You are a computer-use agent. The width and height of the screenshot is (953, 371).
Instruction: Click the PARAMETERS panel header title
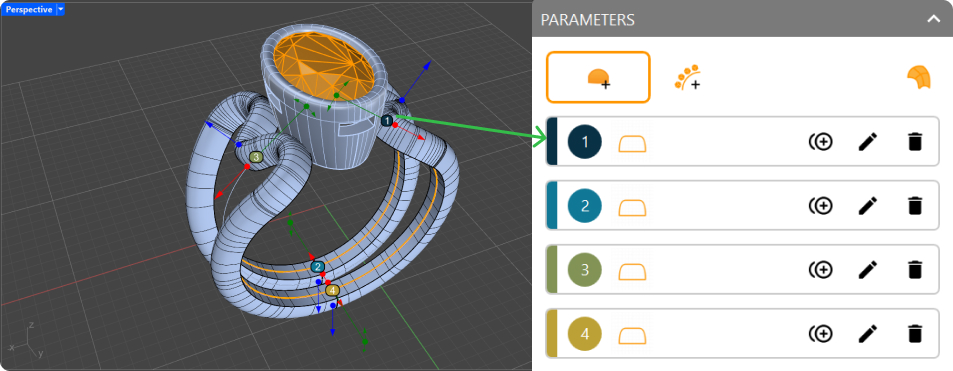coord(587,19)
